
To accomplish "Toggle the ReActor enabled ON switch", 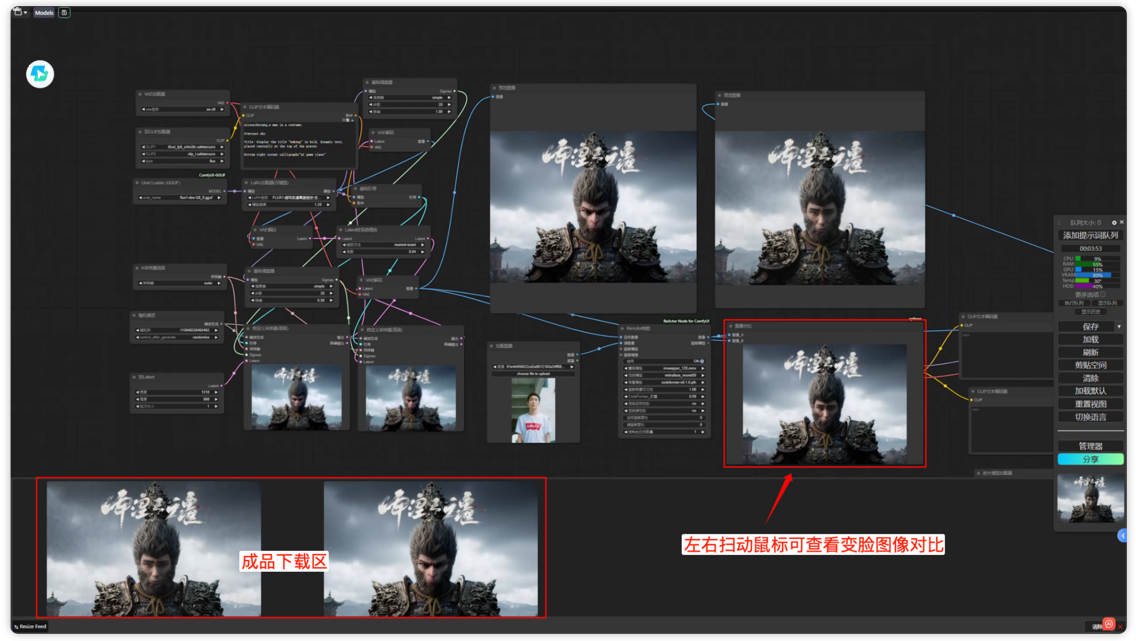I will (664, 361).
